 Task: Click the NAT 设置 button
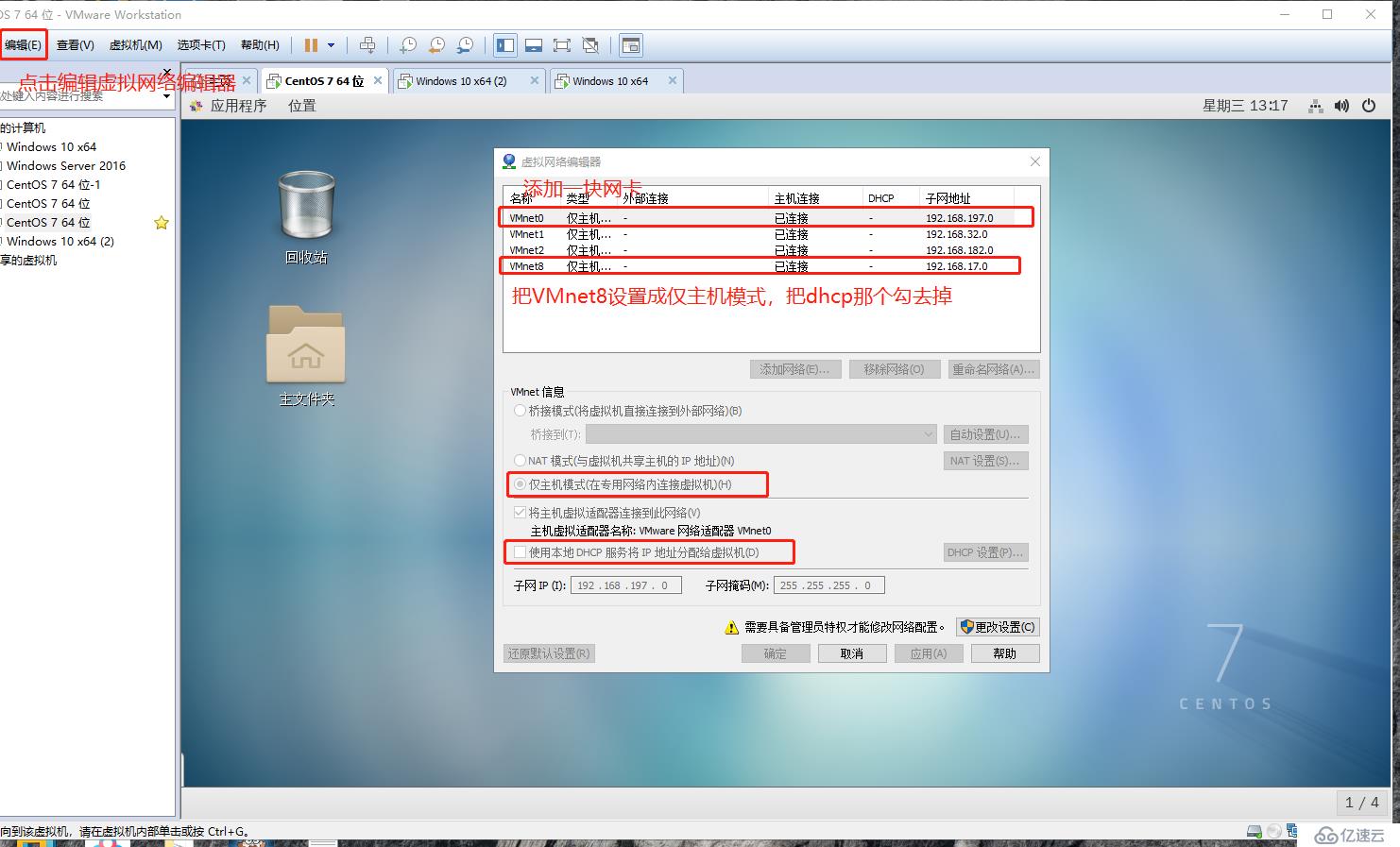coord(985,461)
